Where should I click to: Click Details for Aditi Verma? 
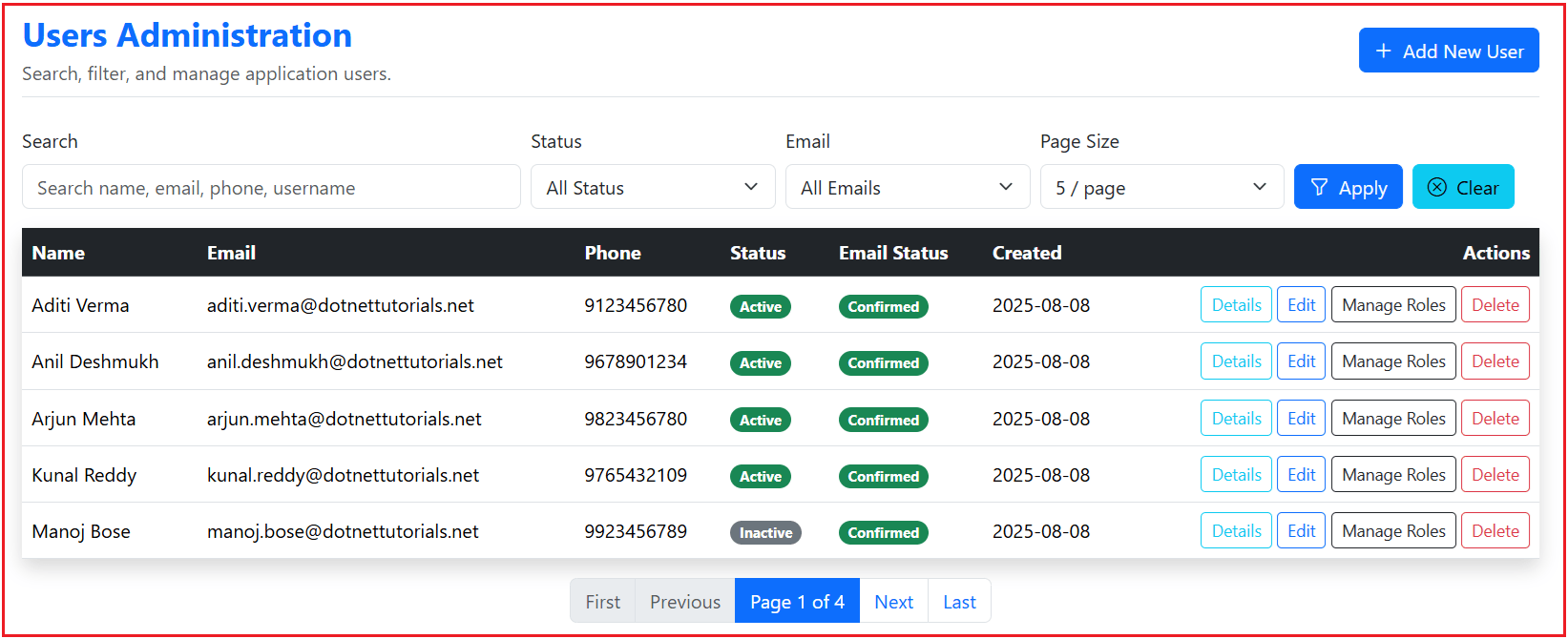click(x=1236, y=305)
